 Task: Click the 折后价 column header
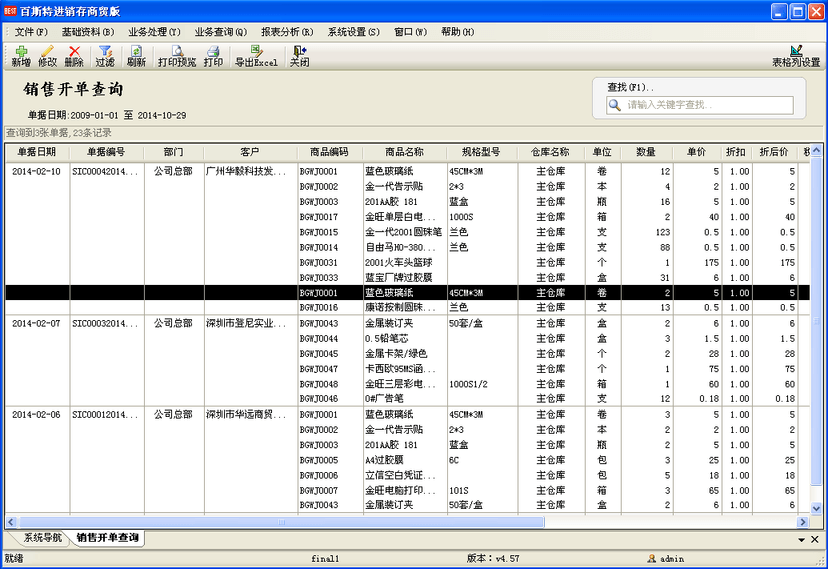click(774, 152)
